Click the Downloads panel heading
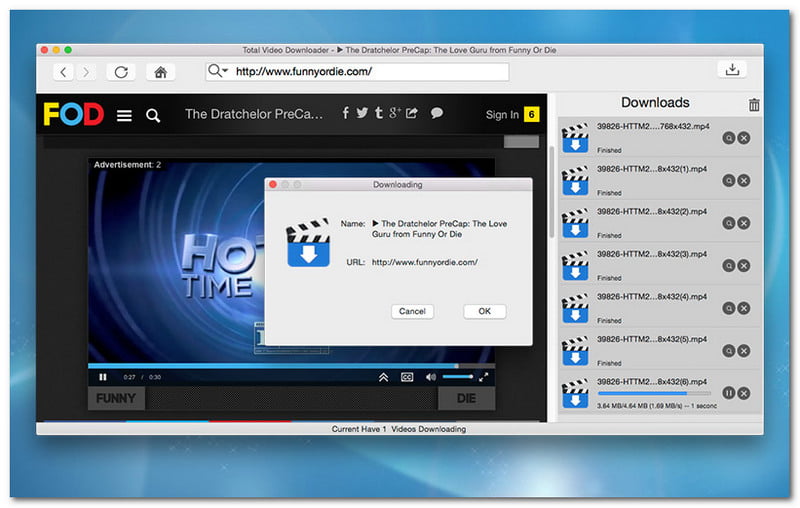 (x=655, y=103)
